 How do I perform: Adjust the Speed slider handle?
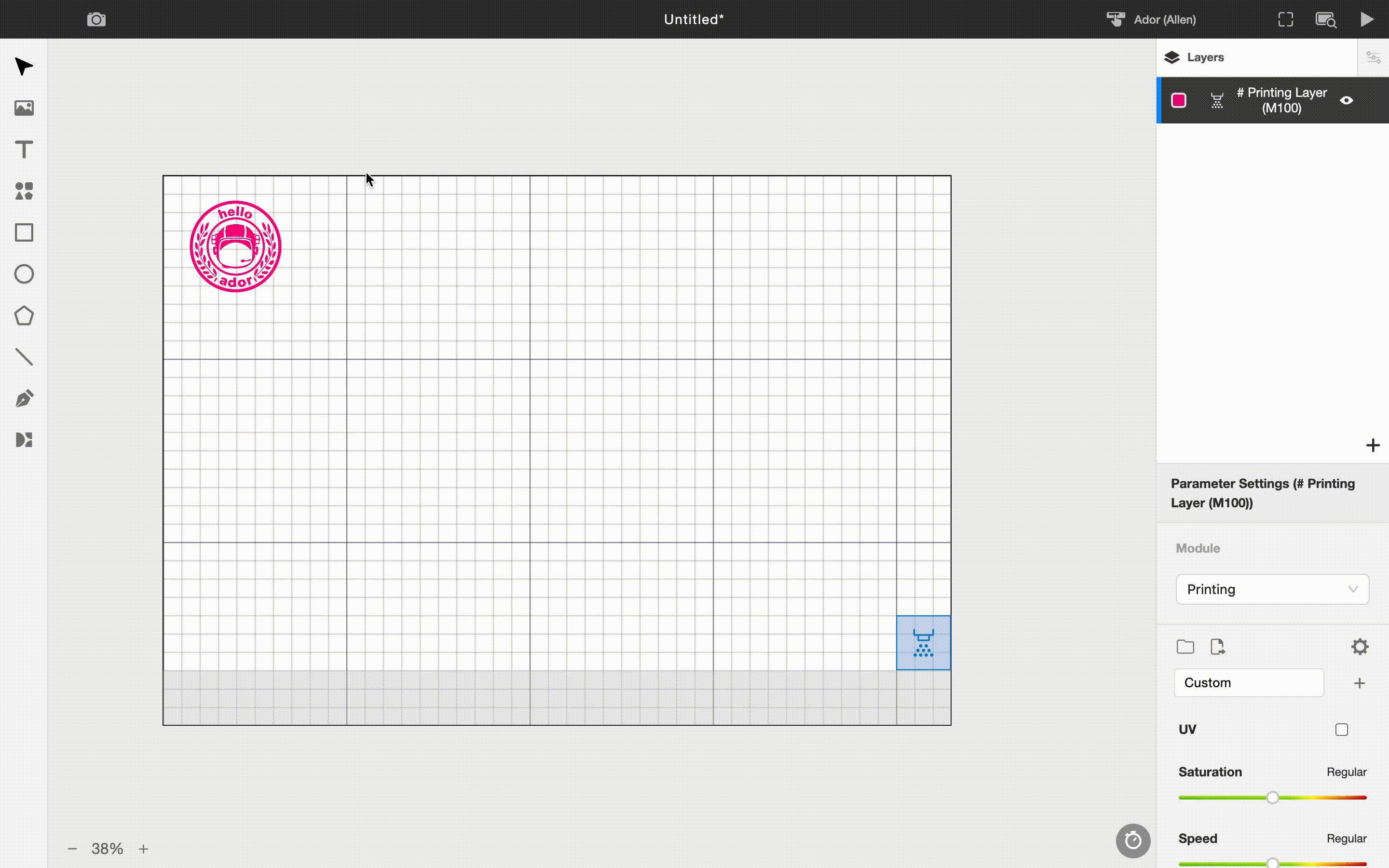(1272, 863)
